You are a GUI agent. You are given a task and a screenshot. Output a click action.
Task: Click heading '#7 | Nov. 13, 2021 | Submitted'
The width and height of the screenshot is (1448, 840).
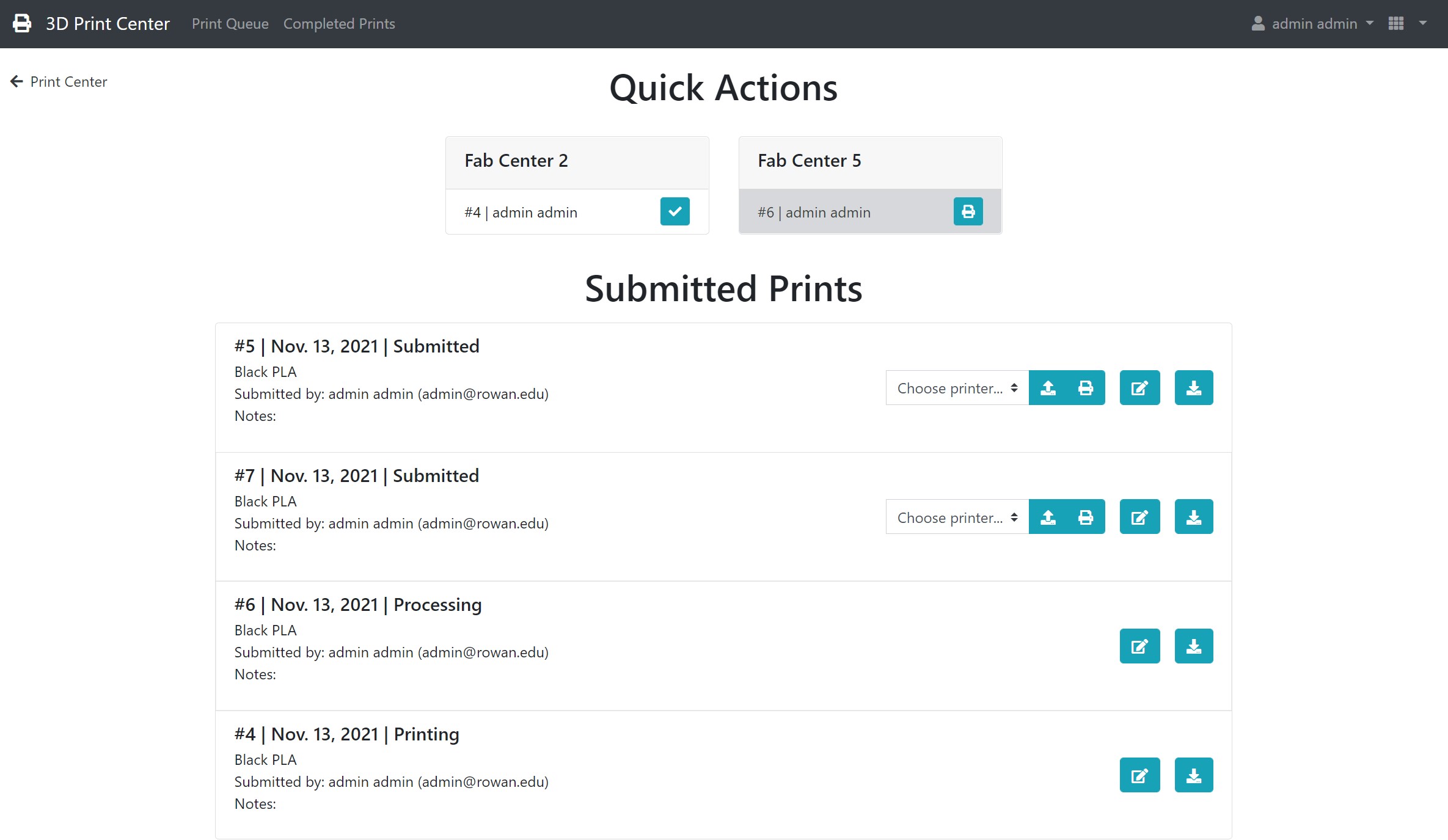(357, 476)
